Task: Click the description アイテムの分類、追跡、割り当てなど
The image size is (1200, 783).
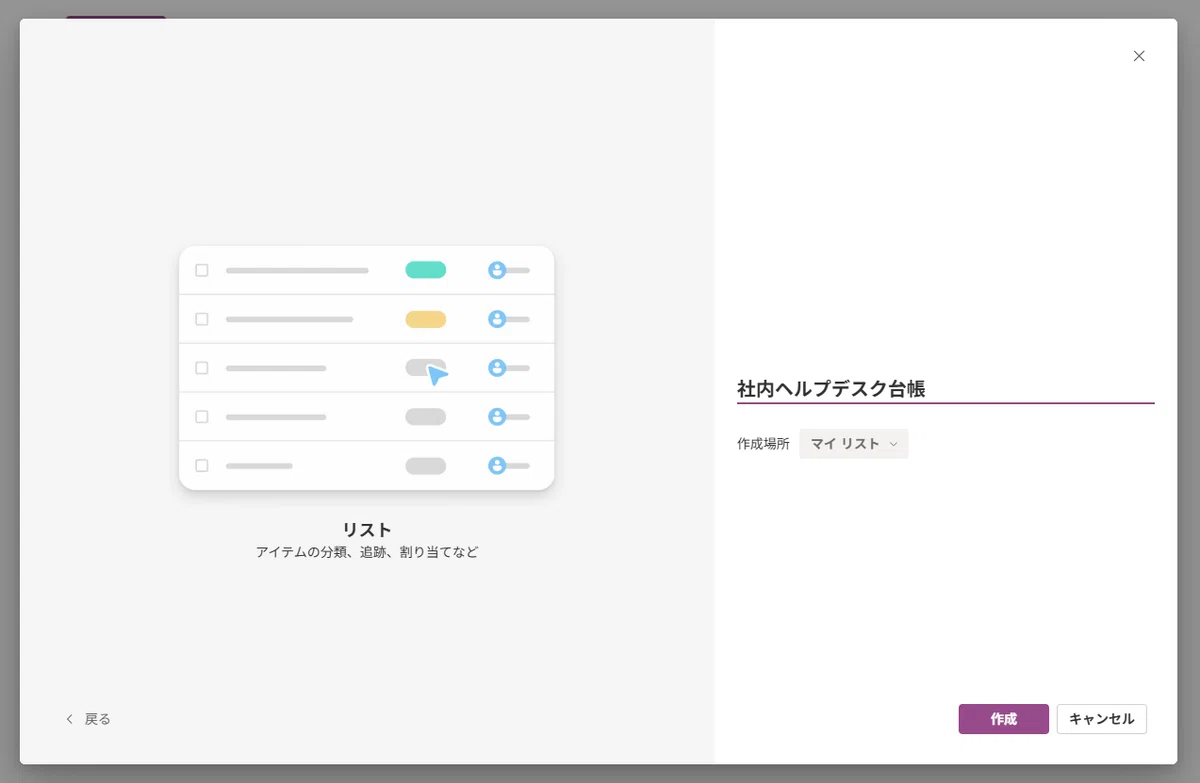Action: point(367,552)
